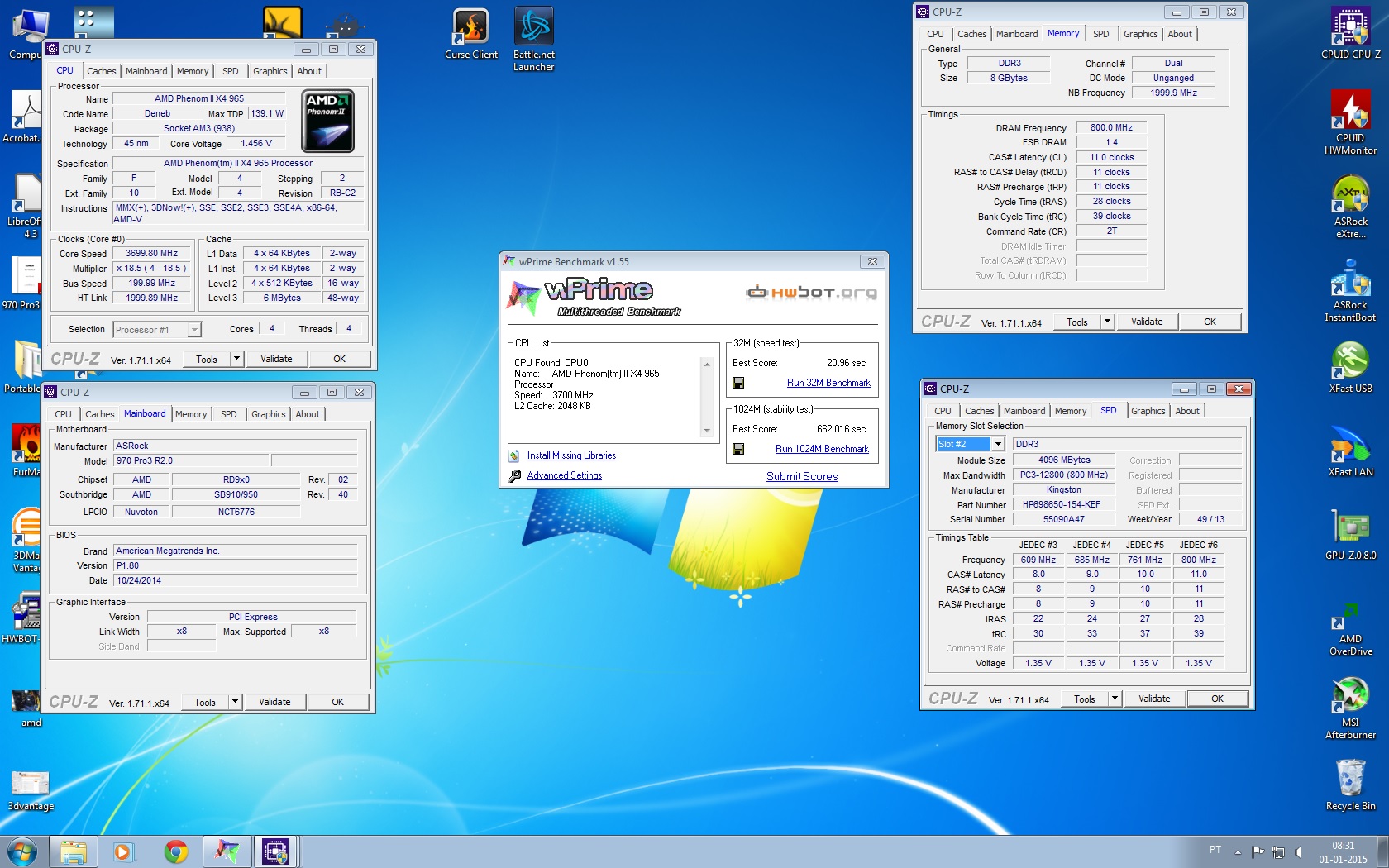The width and height of the screenshot is (1389, 868).
Task: Select the Memory tab in CPU-Z CPU window
Action: (193, 71)
